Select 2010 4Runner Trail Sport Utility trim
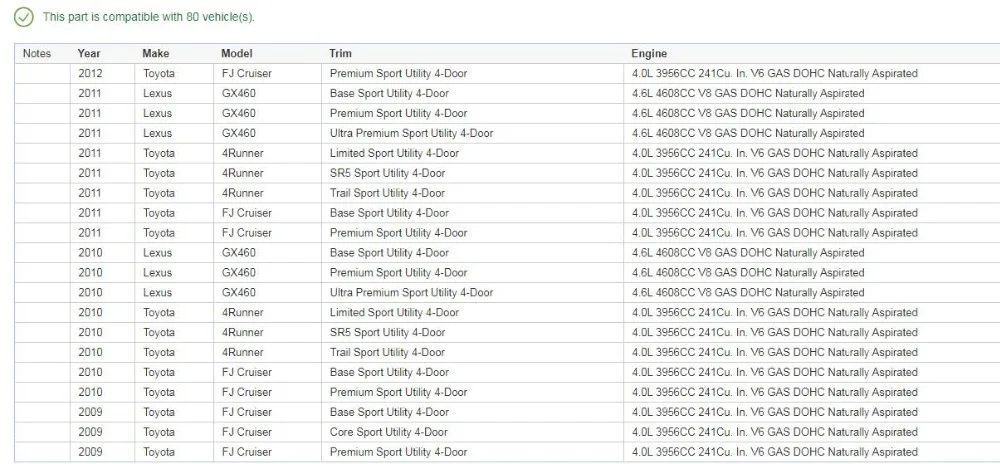The image size is (1000, 464). 387,352
